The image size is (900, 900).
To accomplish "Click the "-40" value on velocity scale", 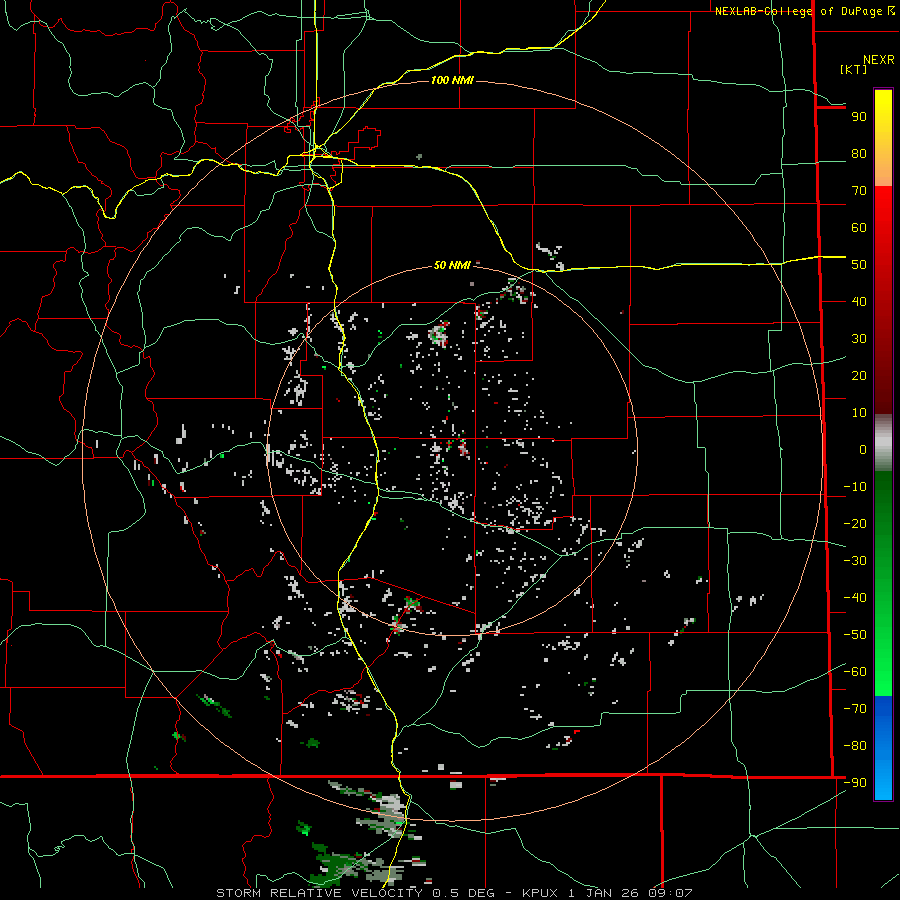I will click(x=855, y=598).
